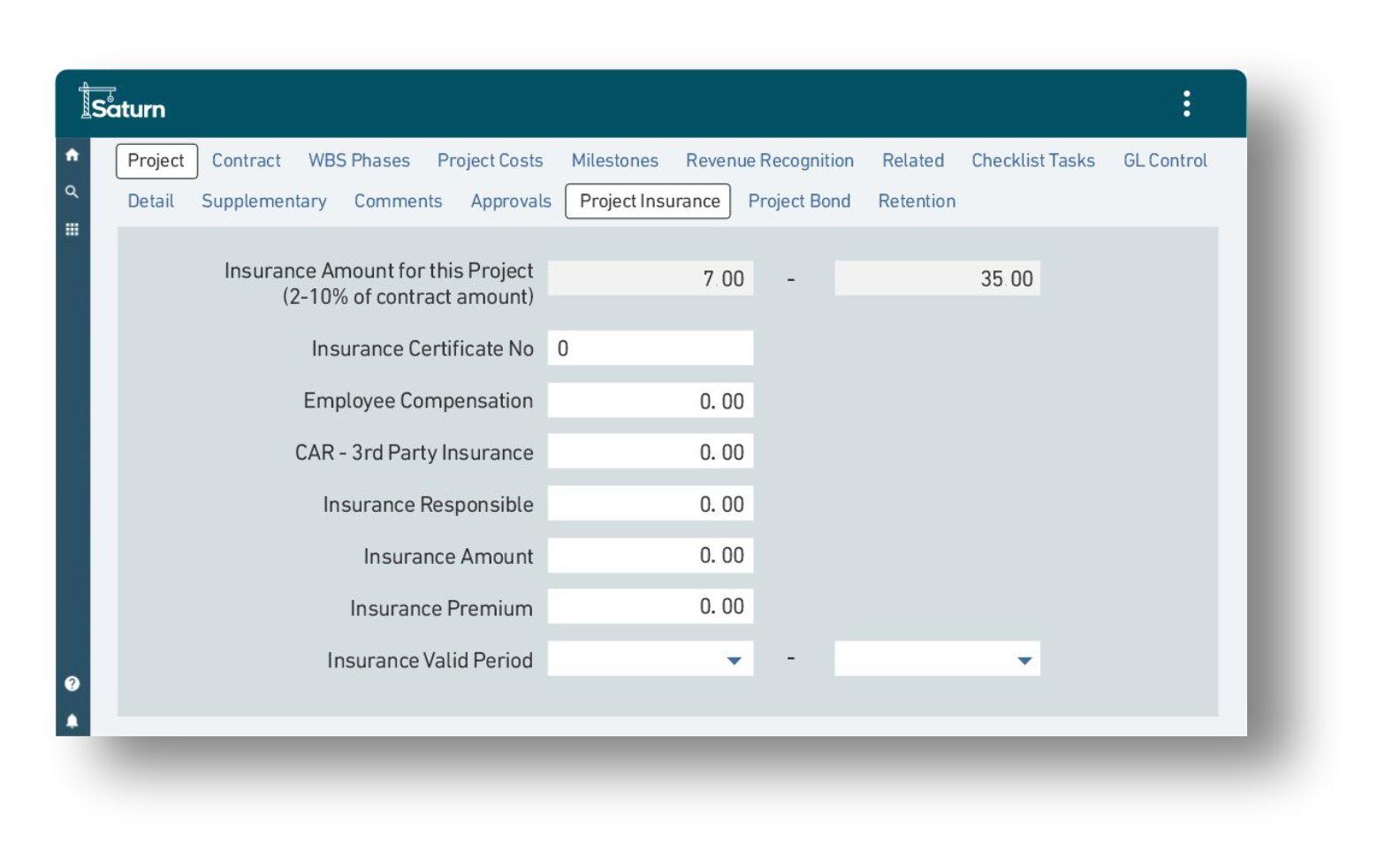
Task: Select the Project Bond subtab
Action: click(x=799, y=202)
